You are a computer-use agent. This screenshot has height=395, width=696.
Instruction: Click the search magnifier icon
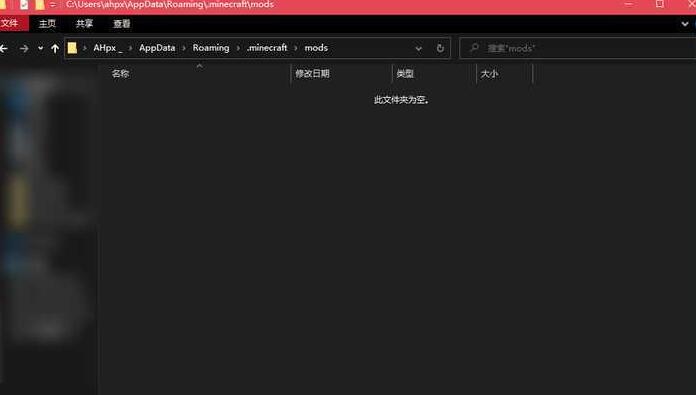[474, 47]
